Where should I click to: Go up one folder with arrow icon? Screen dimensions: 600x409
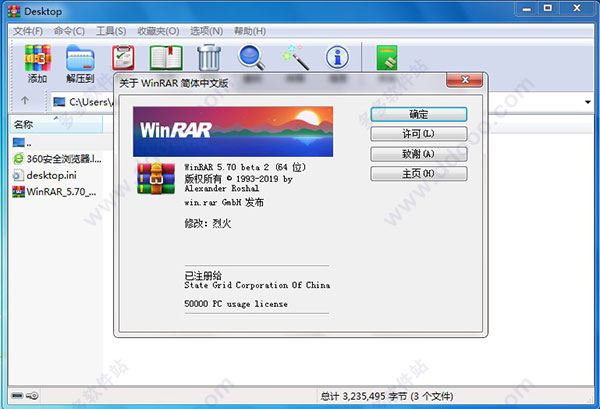(x=25, y=100)
